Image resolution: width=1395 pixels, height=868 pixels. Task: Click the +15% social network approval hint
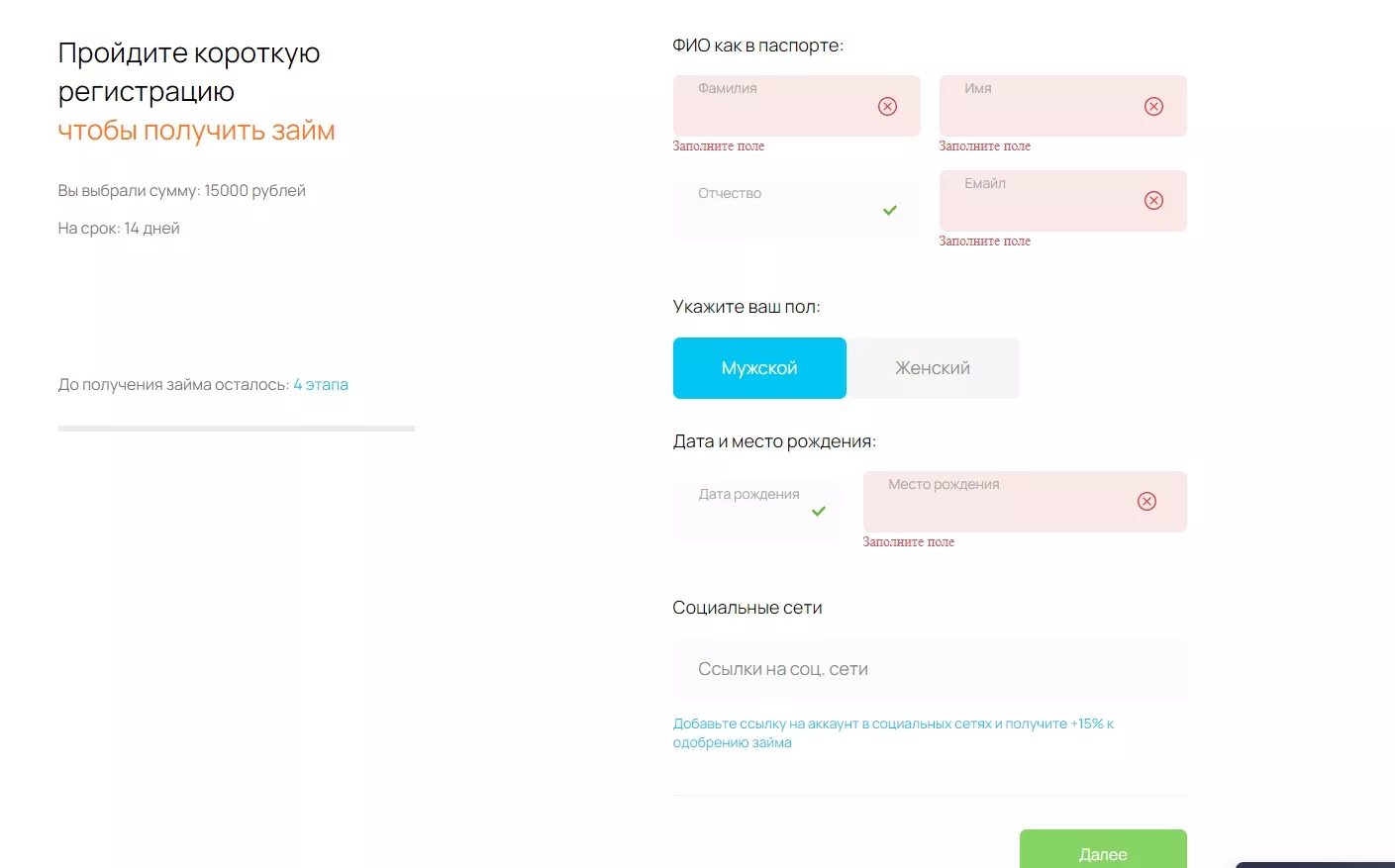(x=892, y=733)
